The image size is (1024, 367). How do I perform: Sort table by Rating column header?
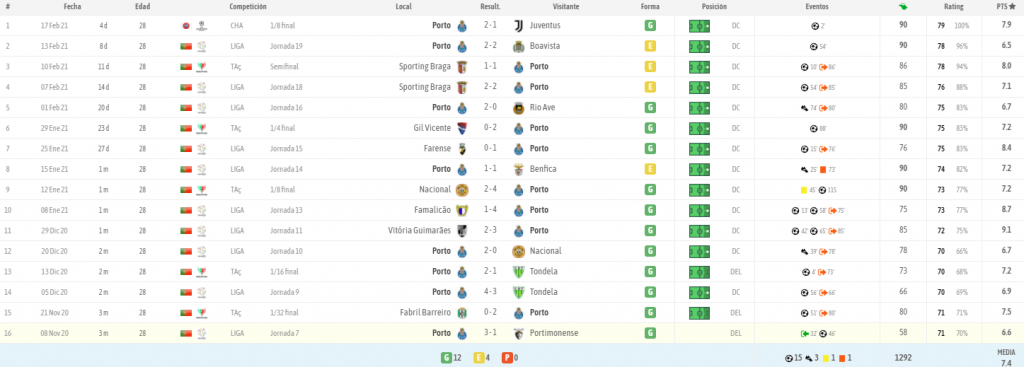click(x=953, y=7)
